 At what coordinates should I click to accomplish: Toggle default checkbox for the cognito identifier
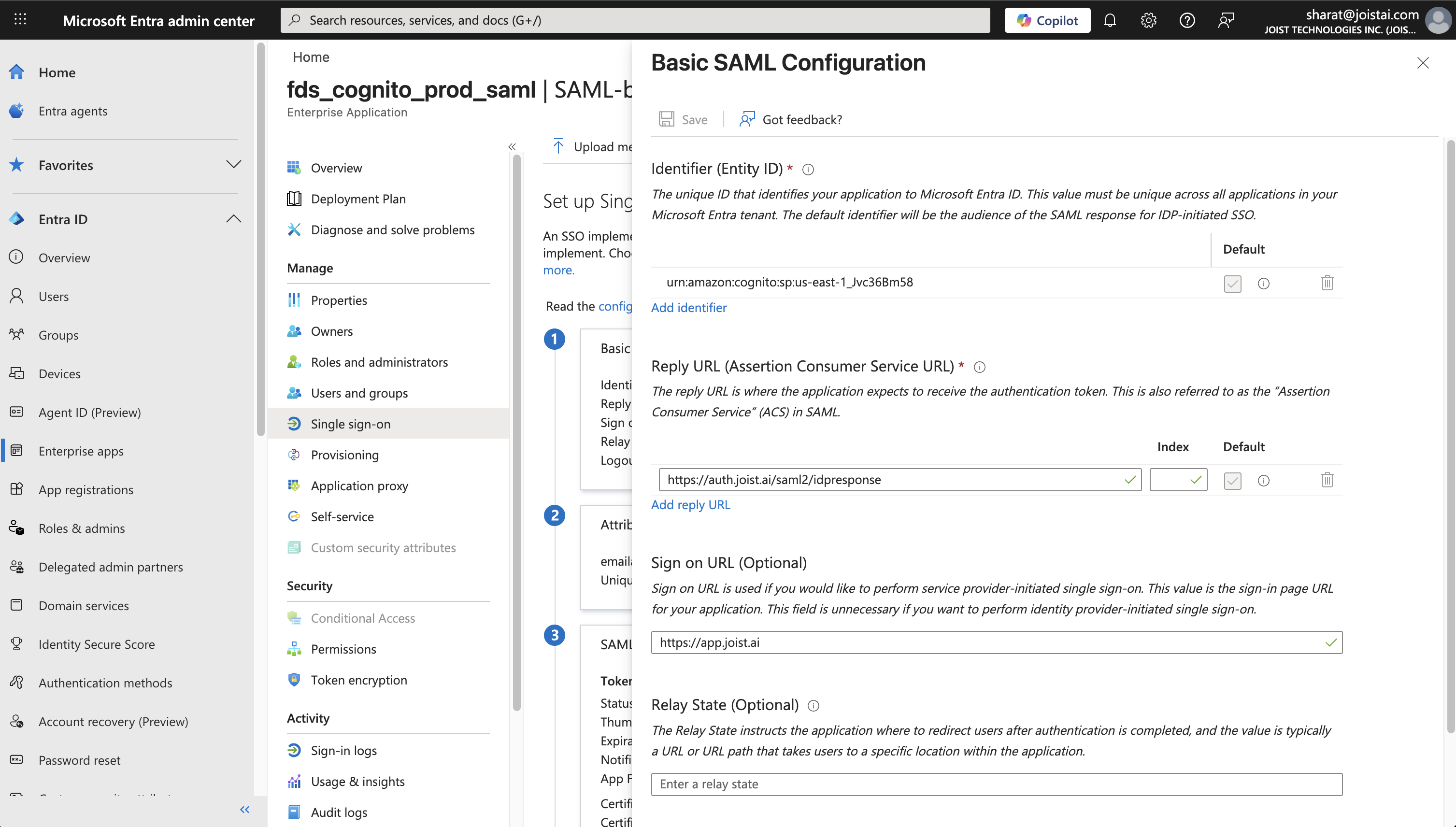point(1232,283)
